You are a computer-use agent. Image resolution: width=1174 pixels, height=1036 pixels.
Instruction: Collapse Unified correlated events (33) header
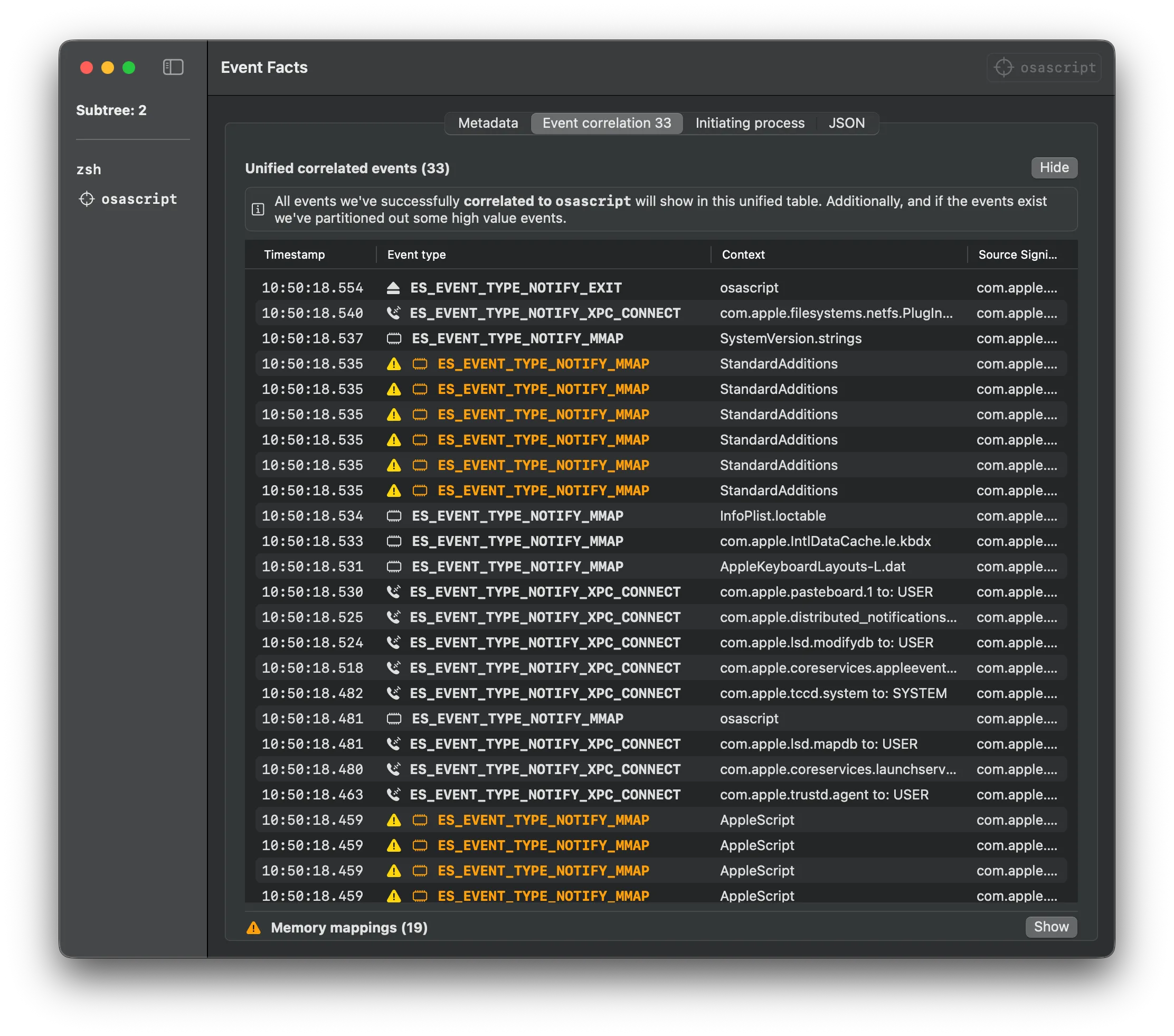tap(347, 168)
